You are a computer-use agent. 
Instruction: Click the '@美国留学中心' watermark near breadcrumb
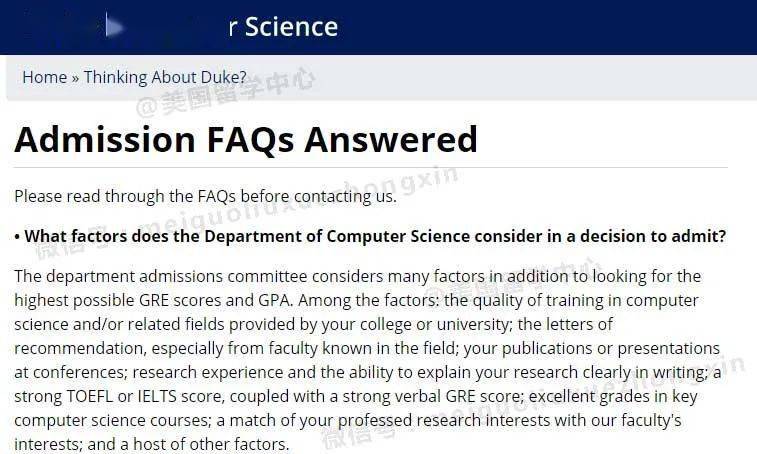225,92
